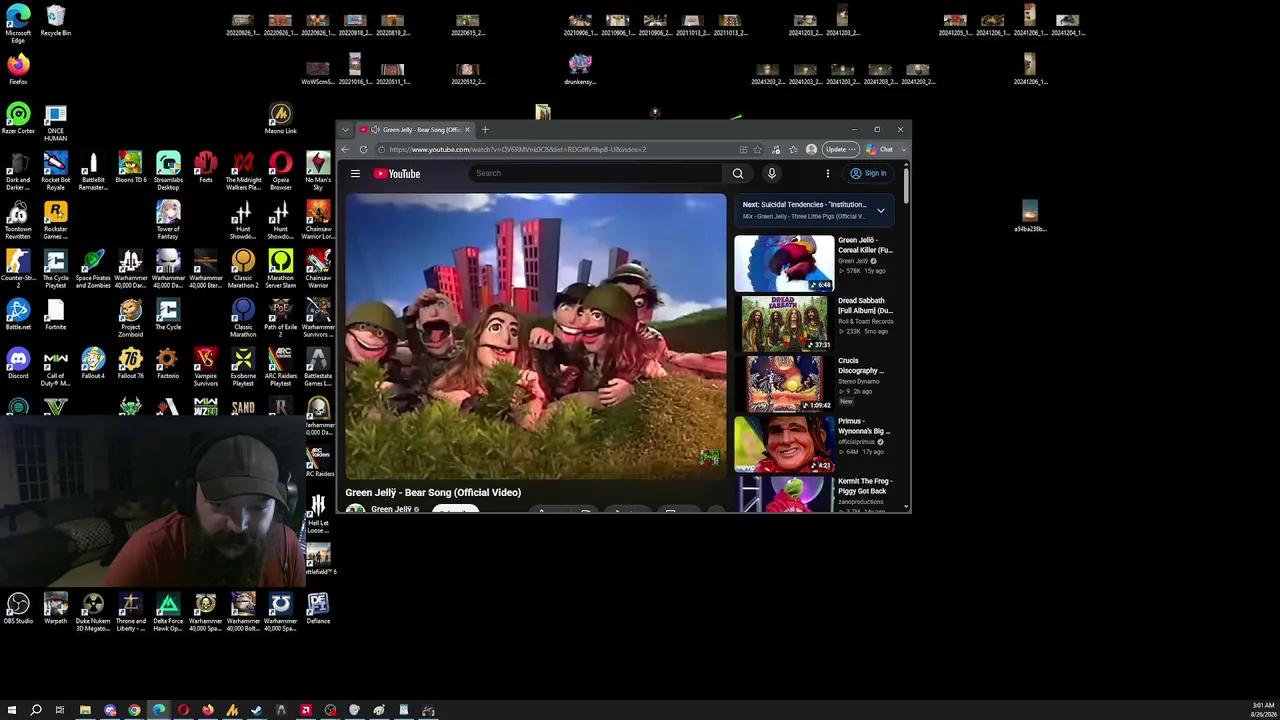Screen dimensions: 1280x720
Task: Select the Warpath desktop icon
Action: click(55, 609)
